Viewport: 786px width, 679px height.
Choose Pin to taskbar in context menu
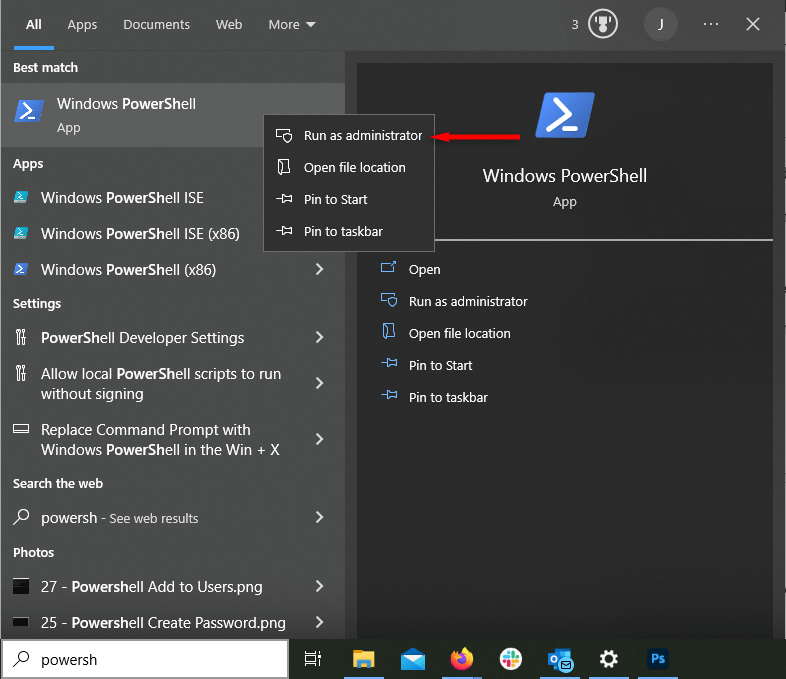tap(343, 231)
